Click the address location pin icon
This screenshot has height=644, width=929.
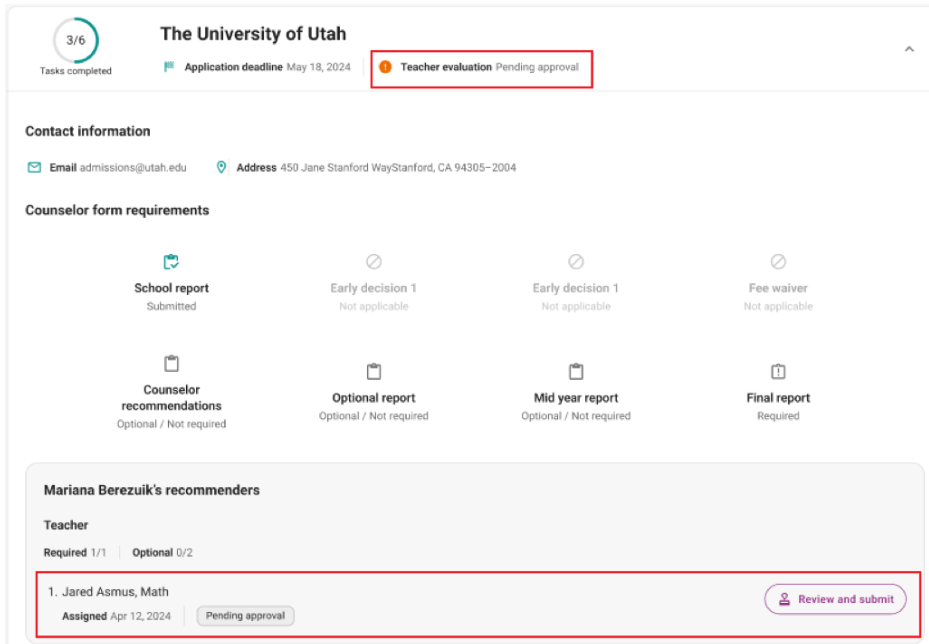point(221,167)
